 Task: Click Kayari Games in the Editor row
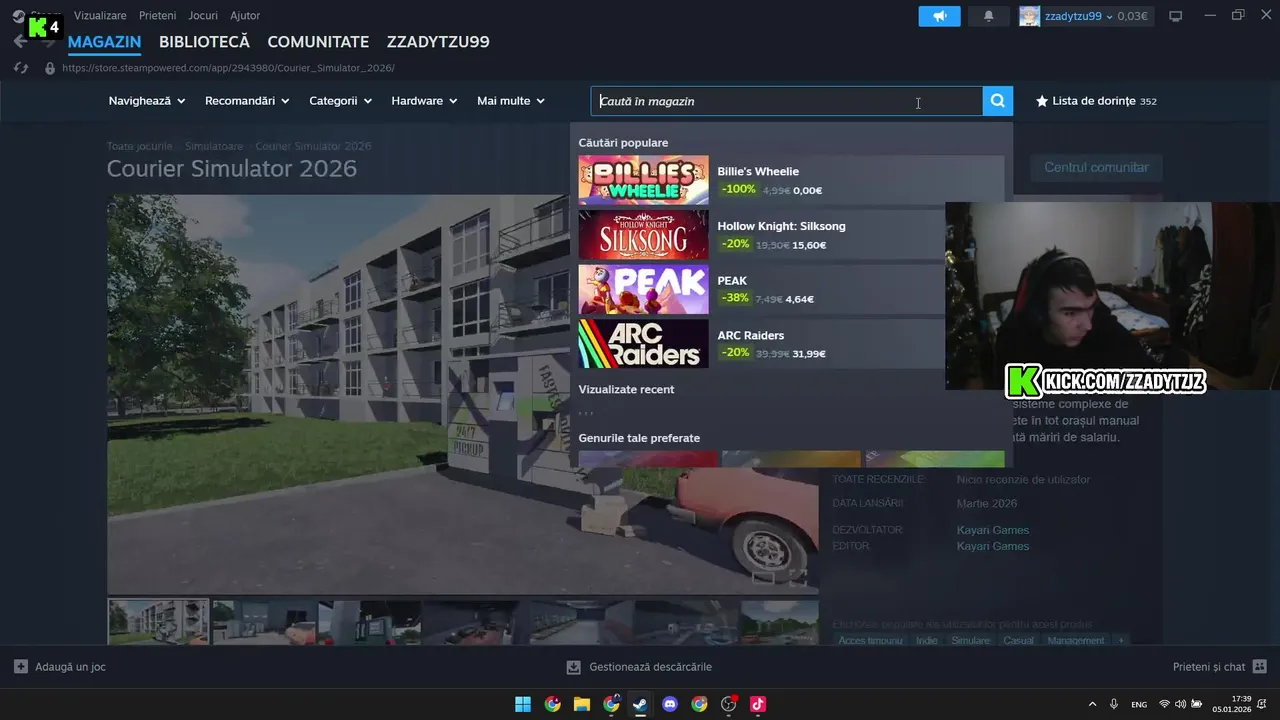point(993,546)
